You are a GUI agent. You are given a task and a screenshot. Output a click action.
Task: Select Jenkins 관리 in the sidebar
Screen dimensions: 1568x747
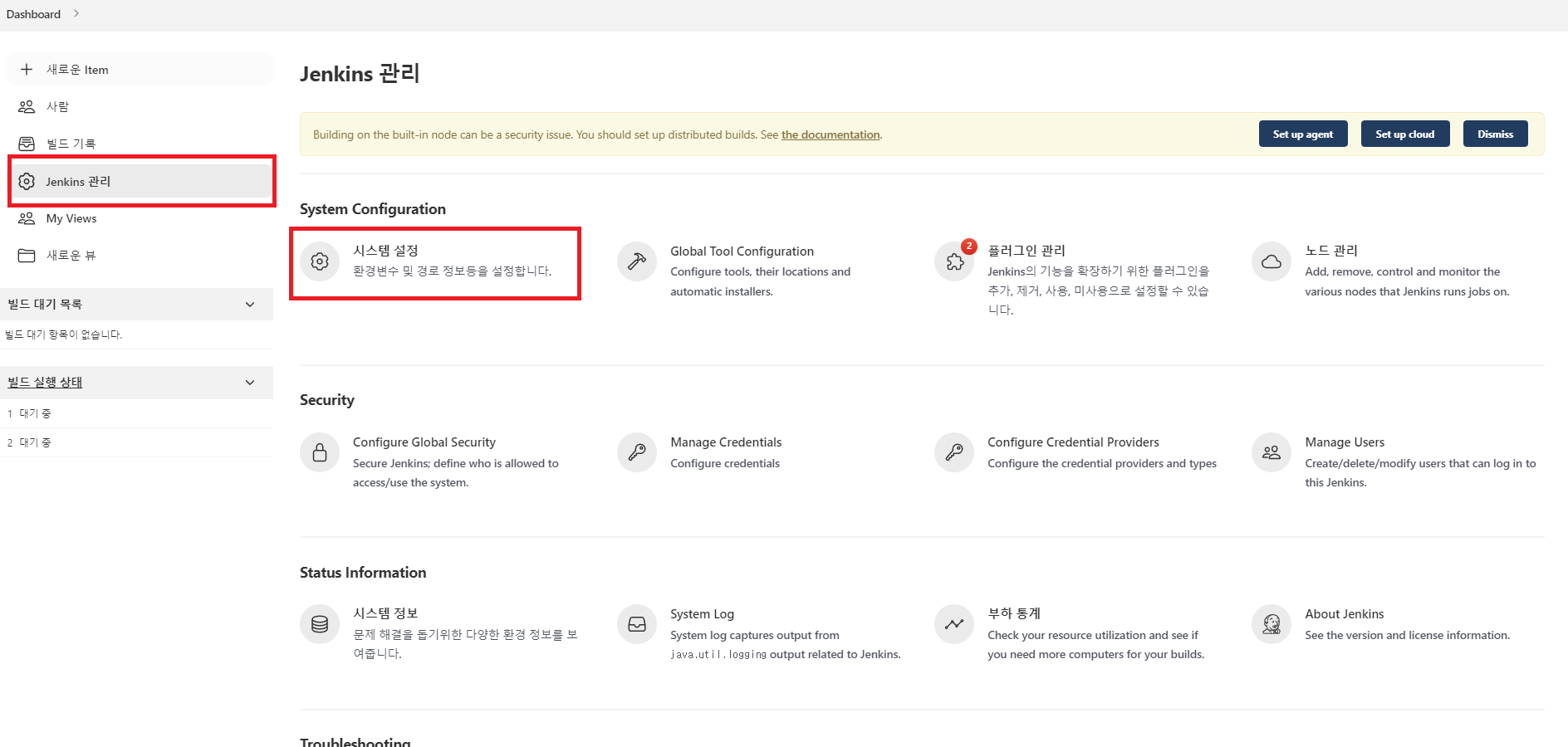coord(141,181)
